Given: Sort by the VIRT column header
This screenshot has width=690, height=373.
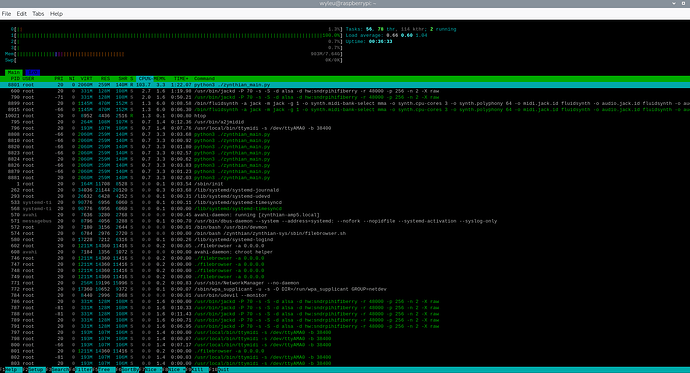Looking at the screenshot, I should click(x=86, y=79).
